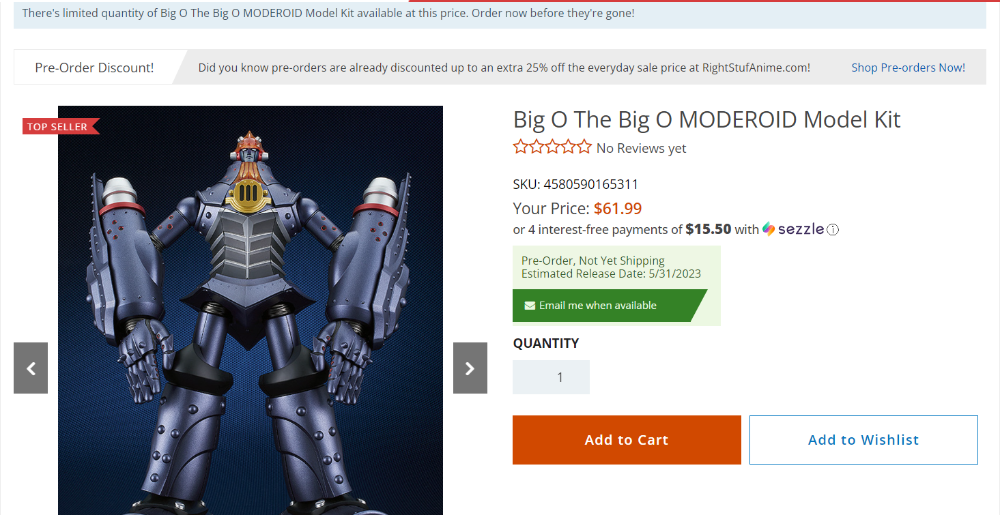Select the fifth rating star
Image resolution: width=1000 pixels, height=515 pixels.
tap(584, 147)
